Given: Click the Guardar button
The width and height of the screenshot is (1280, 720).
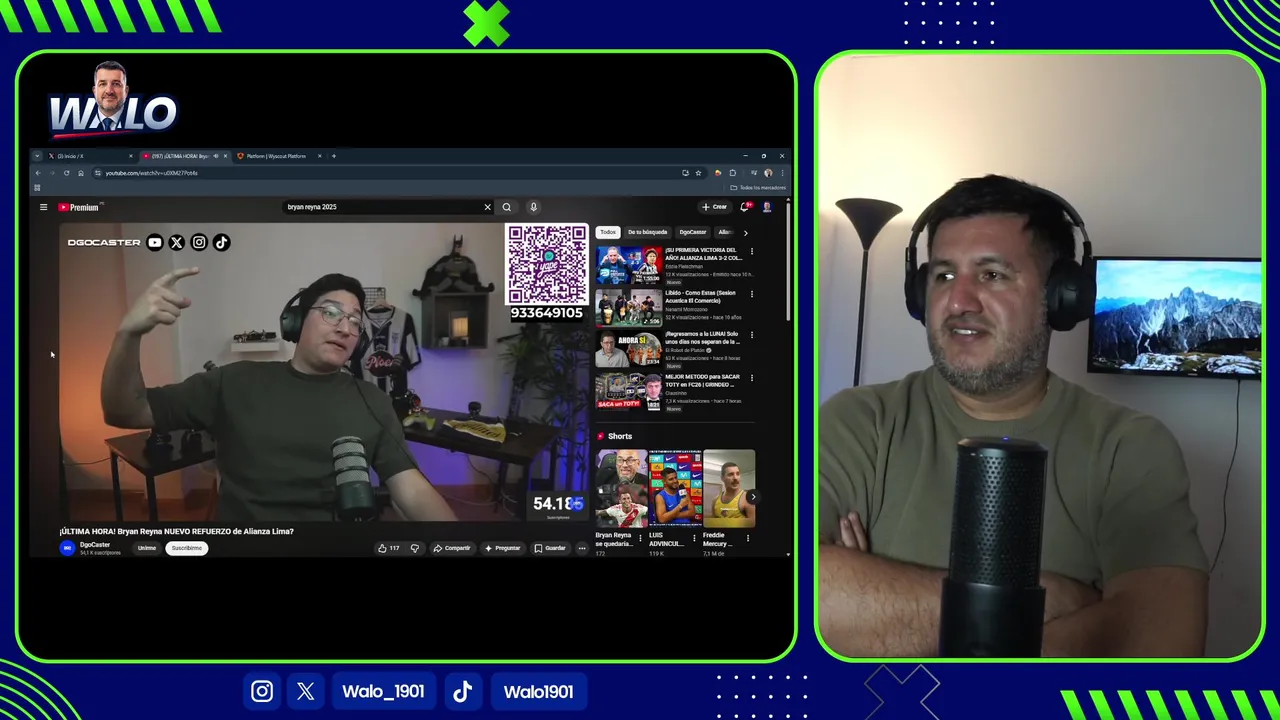Looking at the screenshot, I should click(550, 548).
